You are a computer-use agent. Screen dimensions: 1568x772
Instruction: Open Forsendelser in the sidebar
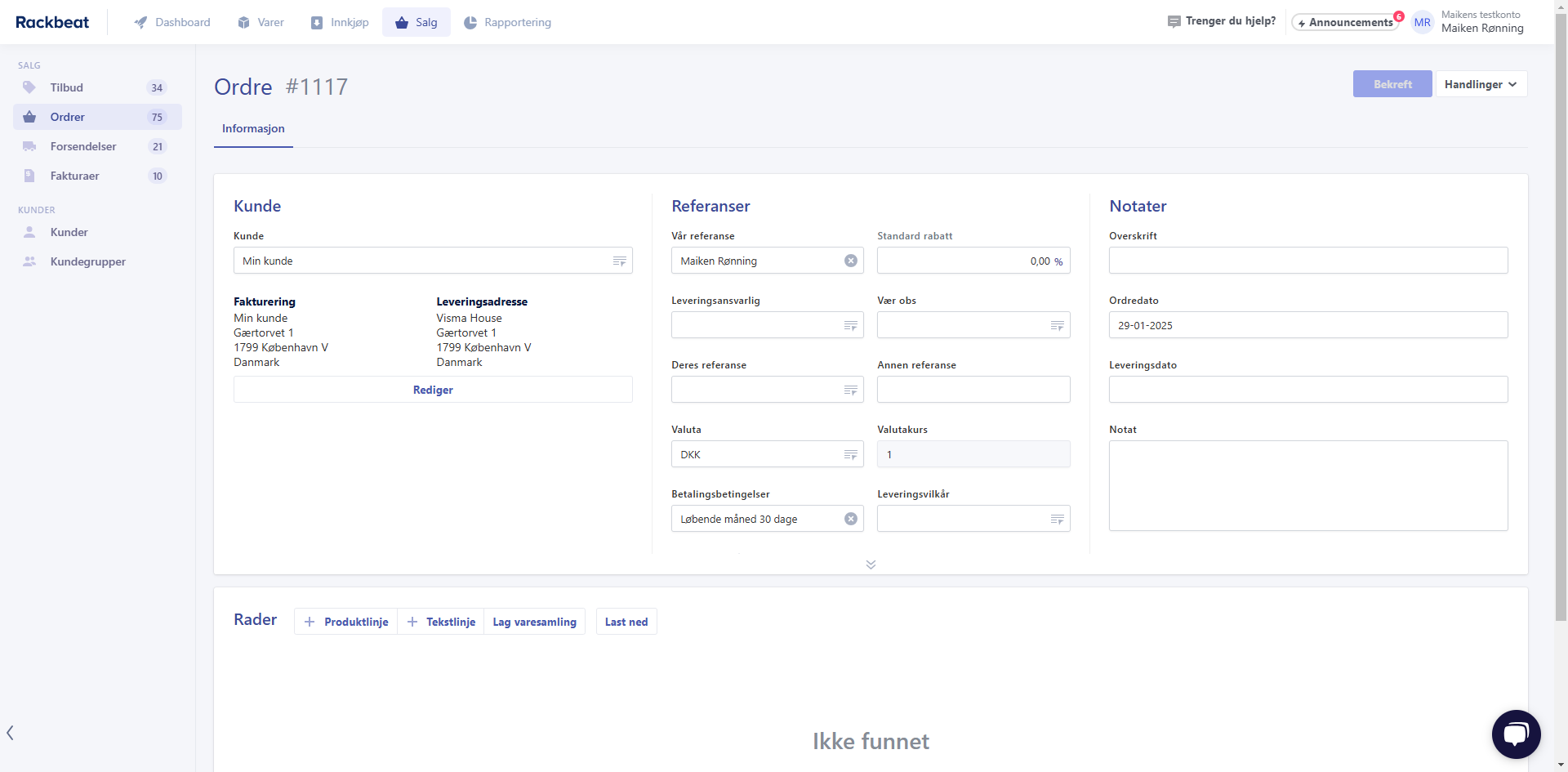click(x=83, y=146)
